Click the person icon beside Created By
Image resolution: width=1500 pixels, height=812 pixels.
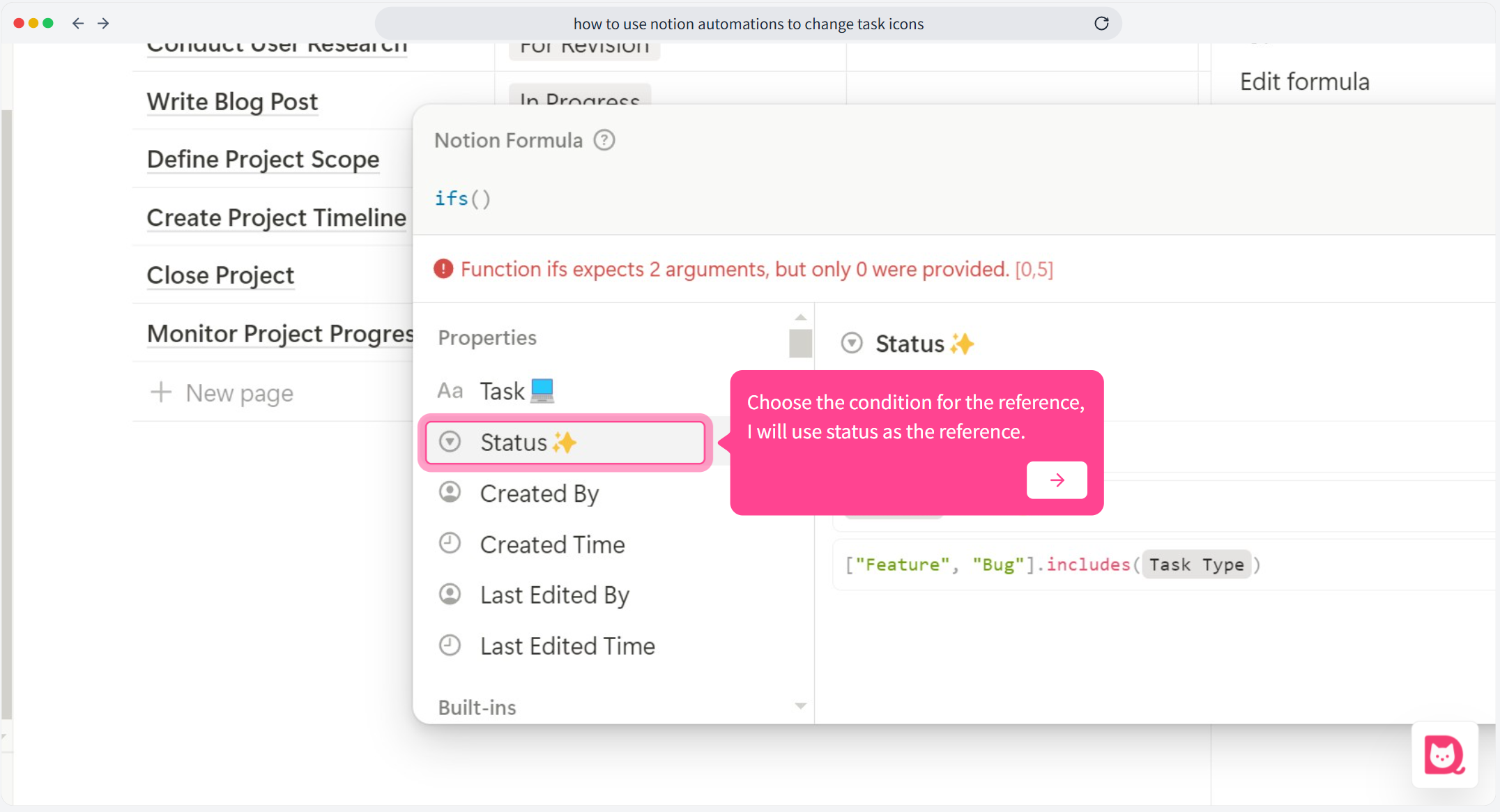450,492
